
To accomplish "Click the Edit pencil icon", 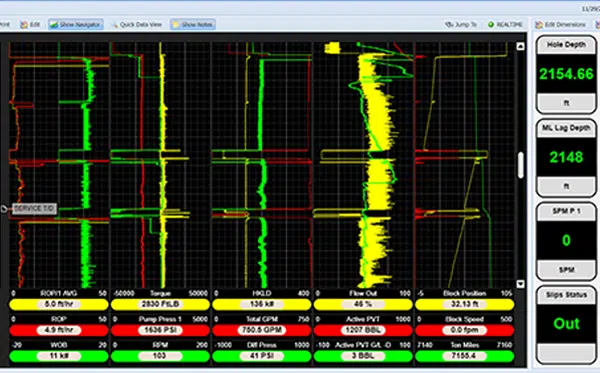I will pyautogui.click(x=24, y=25).
